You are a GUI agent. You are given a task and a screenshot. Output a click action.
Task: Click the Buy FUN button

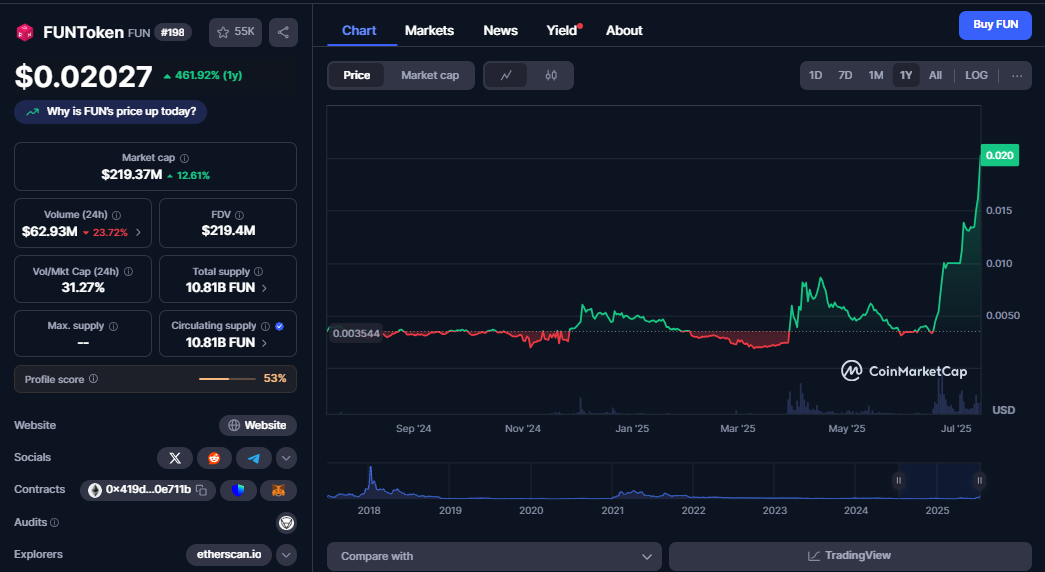coord(994,25)
